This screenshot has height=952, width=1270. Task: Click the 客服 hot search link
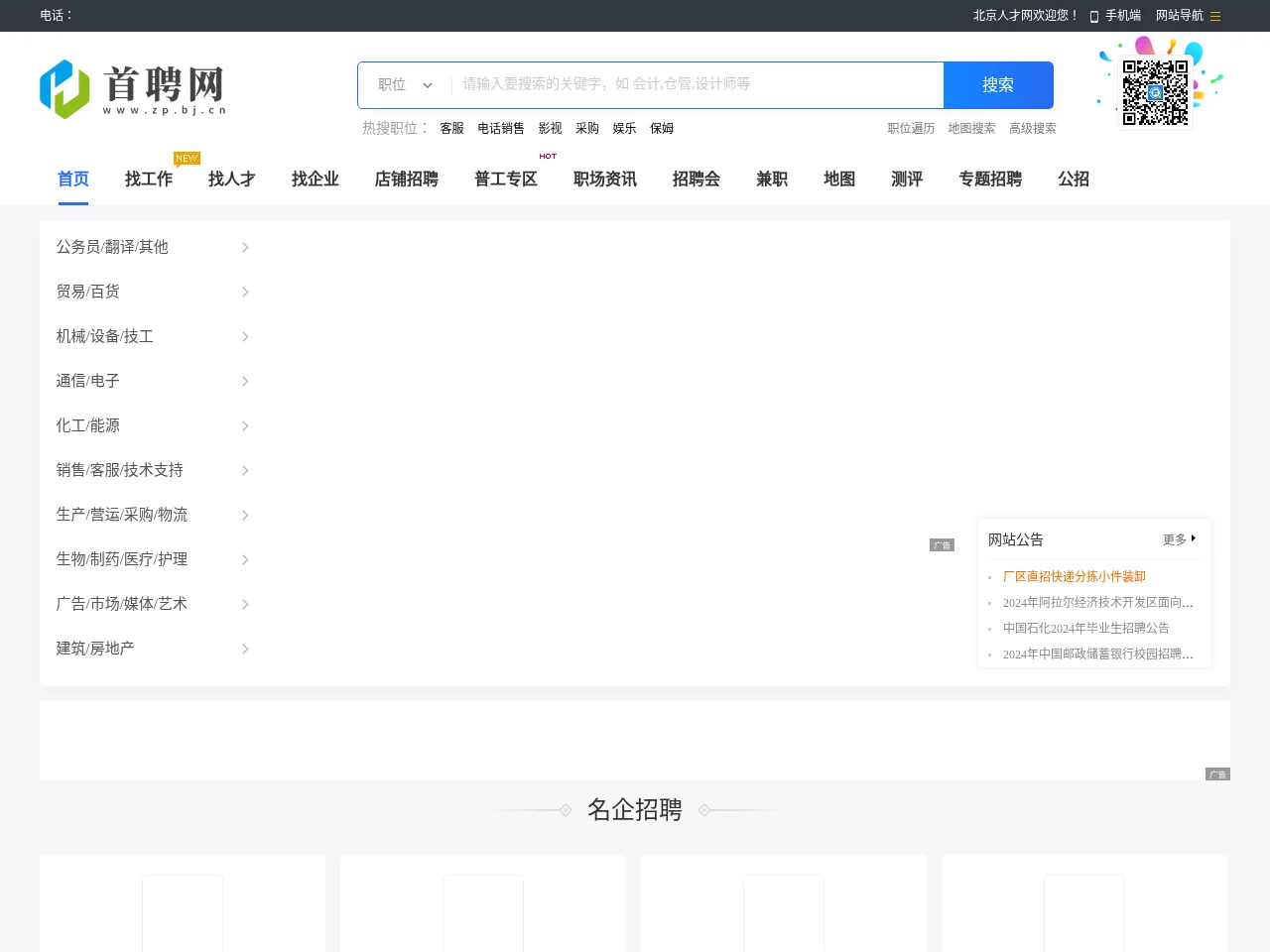click(x=451, y=129)
